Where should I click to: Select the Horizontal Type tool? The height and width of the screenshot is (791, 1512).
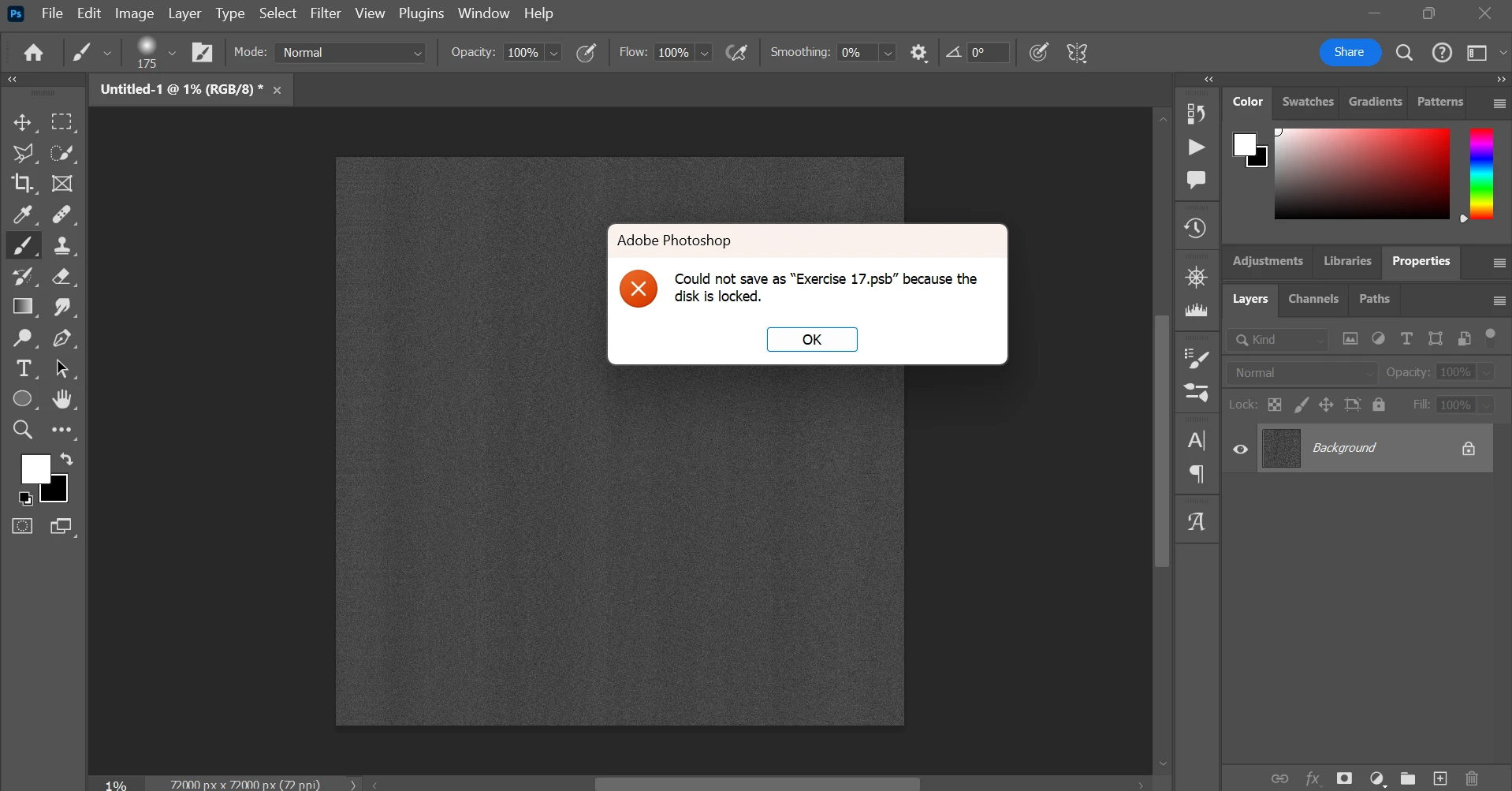[x=23, y=368]
